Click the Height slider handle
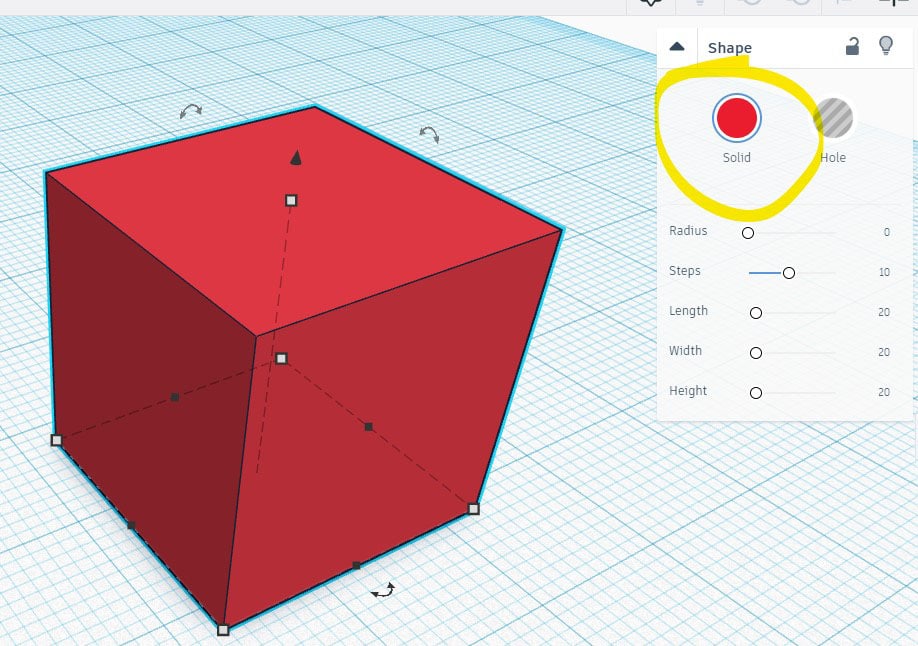The height and width of the screenshot is (646, 918). coord(756,393)
